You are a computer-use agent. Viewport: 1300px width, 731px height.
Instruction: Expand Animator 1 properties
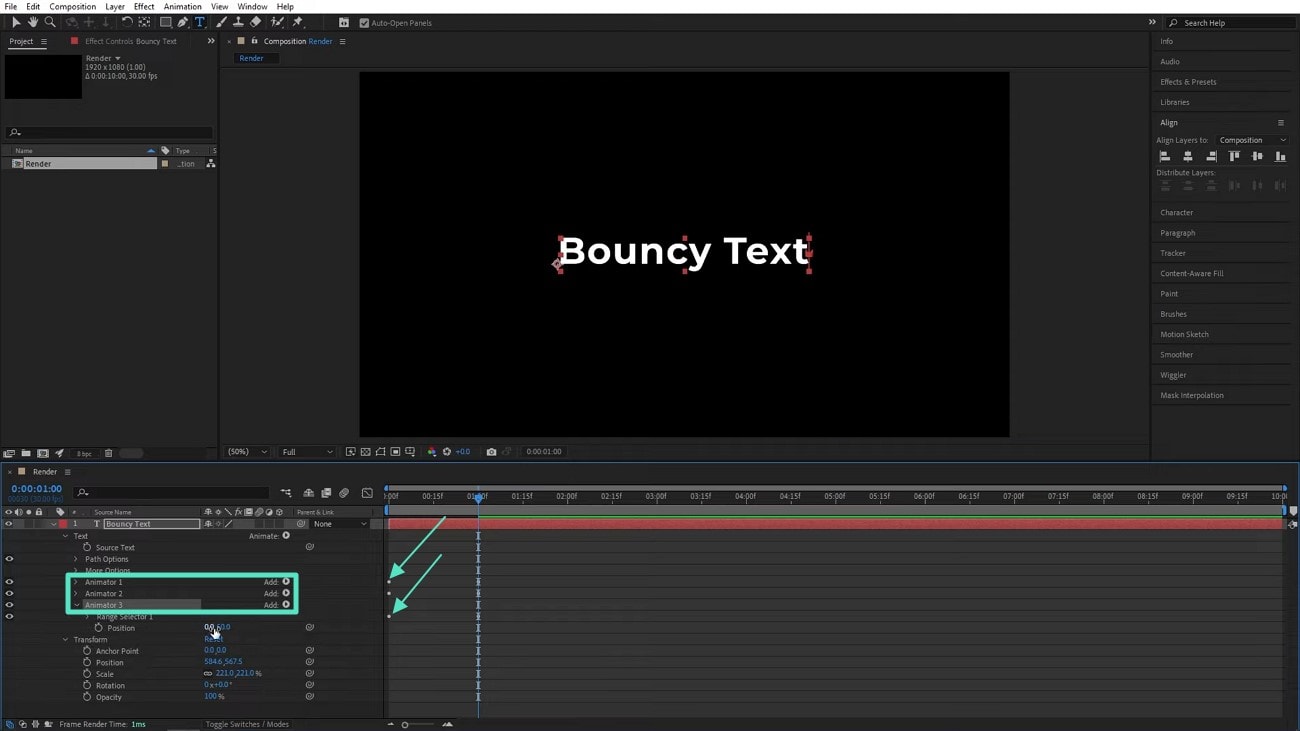[76, 582]
